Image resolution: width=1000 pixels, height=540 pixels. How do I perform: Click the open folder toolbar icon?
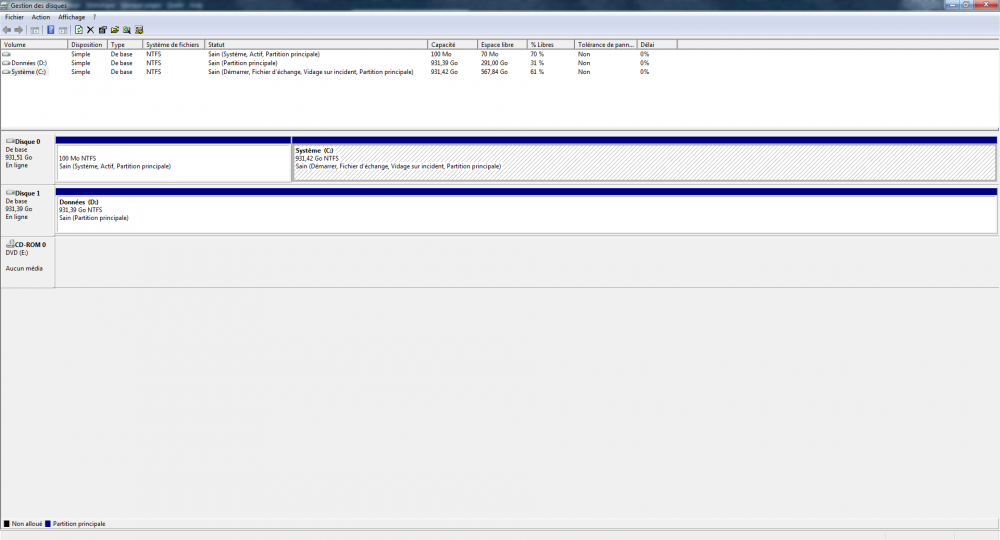pyautogui.click(x=115, y=30)
